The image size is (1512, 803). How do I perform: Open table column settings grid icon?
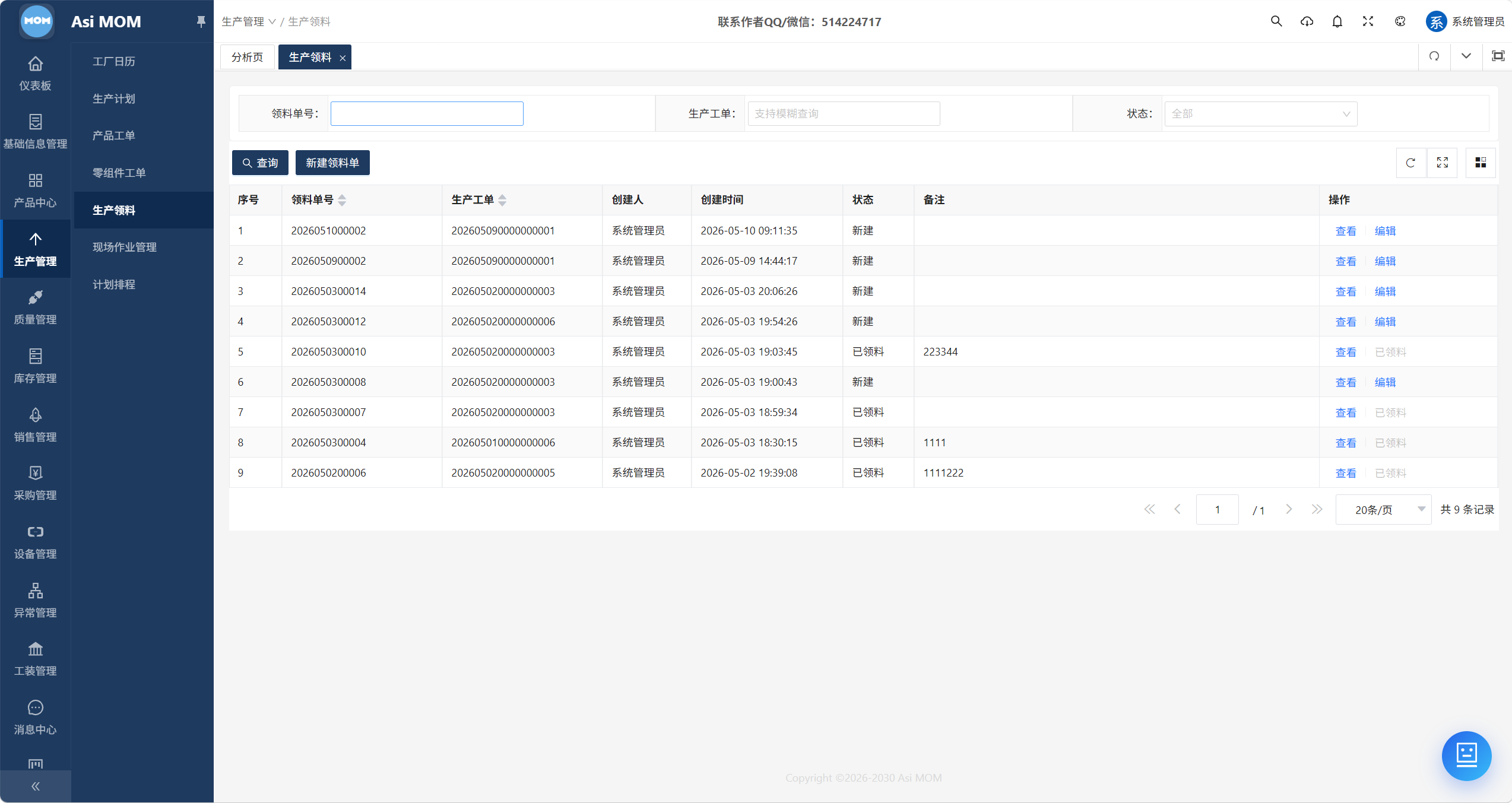click(1481, 163)
